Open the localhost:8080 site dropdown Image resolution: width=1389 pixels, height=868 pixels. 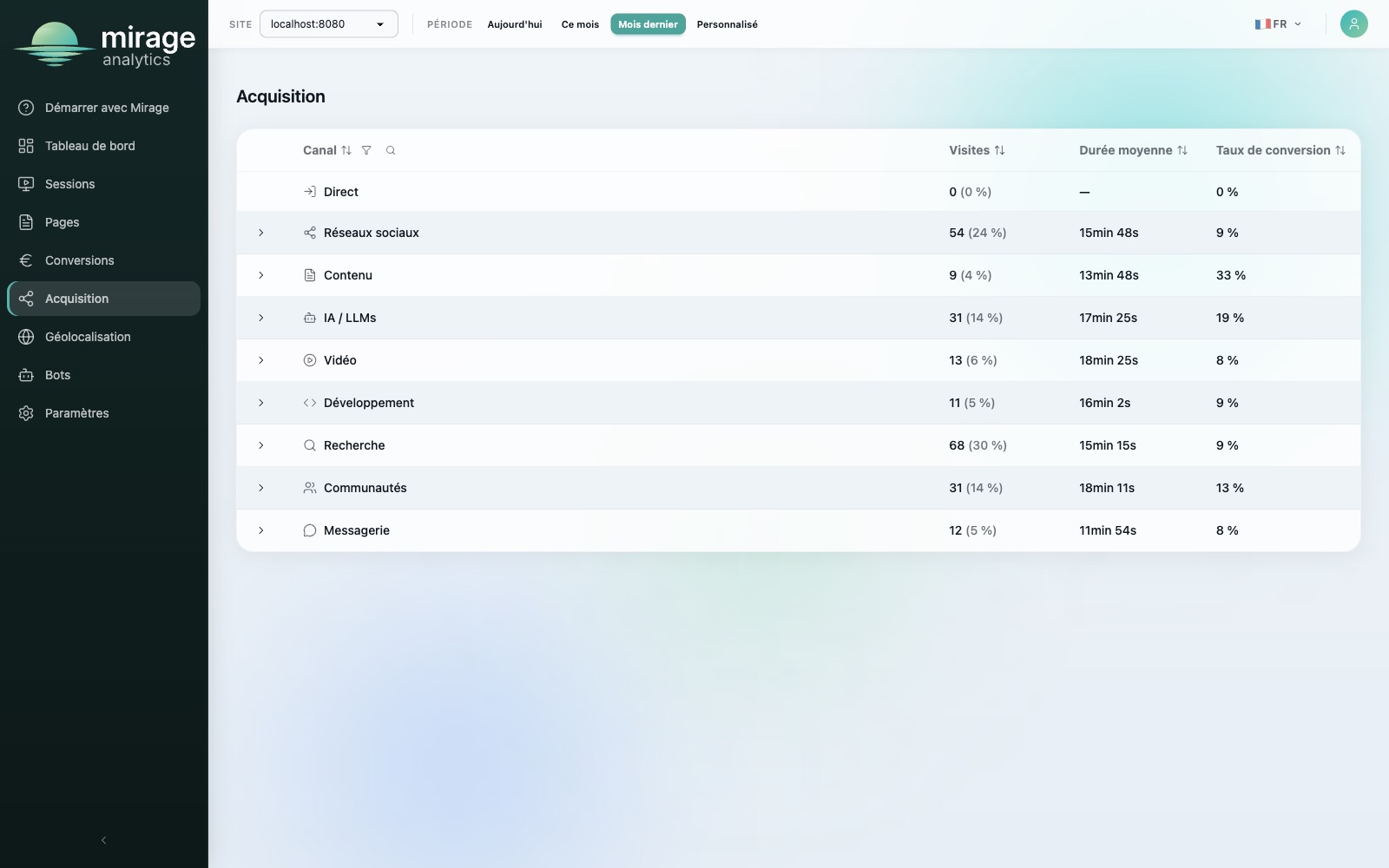click(329, 24)
